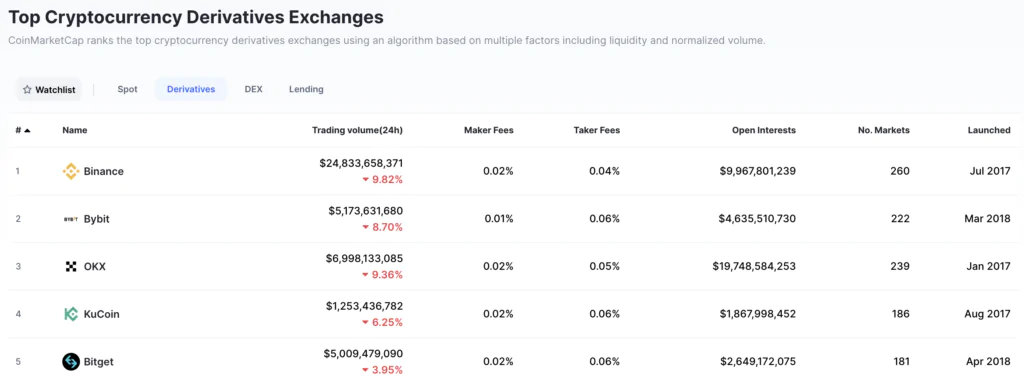The width and height of the screenshot is (1024, 375).
Task: Sort by Taker Fees column header
Action: pyautogui.click(x=597, y=130)
